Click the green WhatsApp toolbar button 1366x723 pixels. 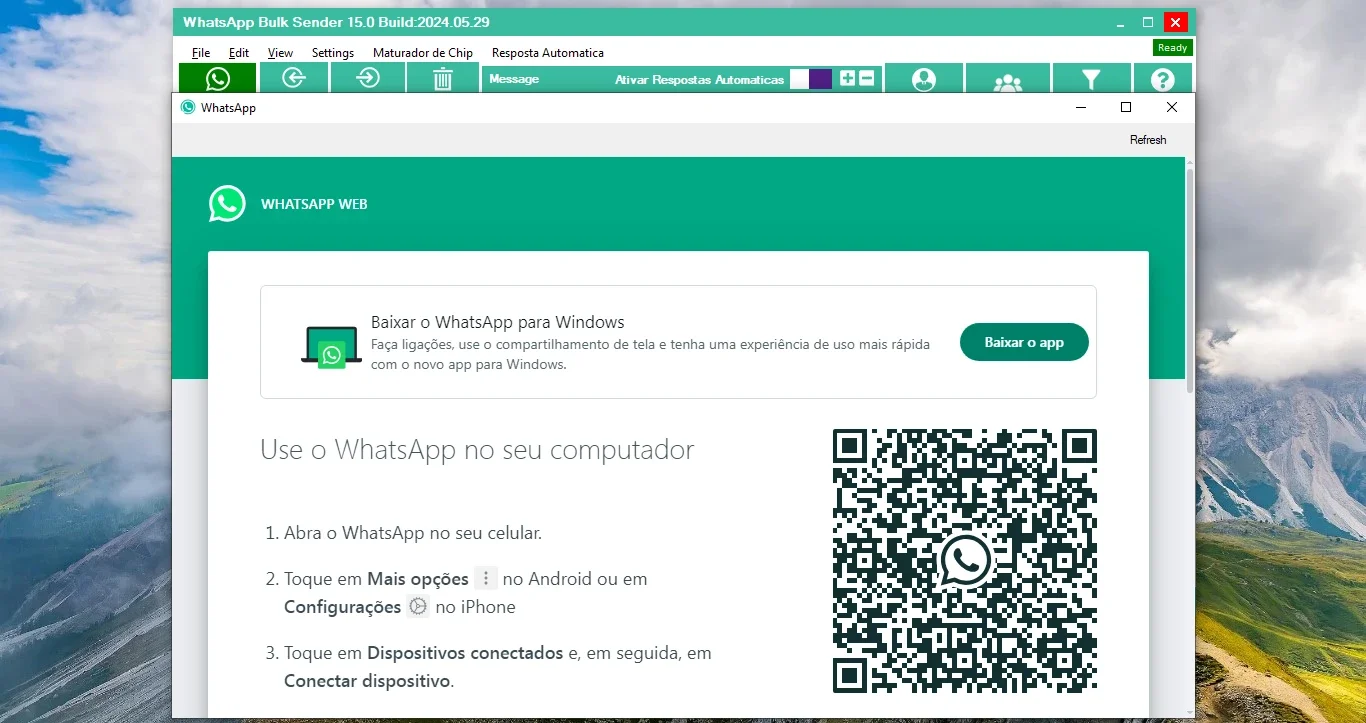click(x=218, y=78)
